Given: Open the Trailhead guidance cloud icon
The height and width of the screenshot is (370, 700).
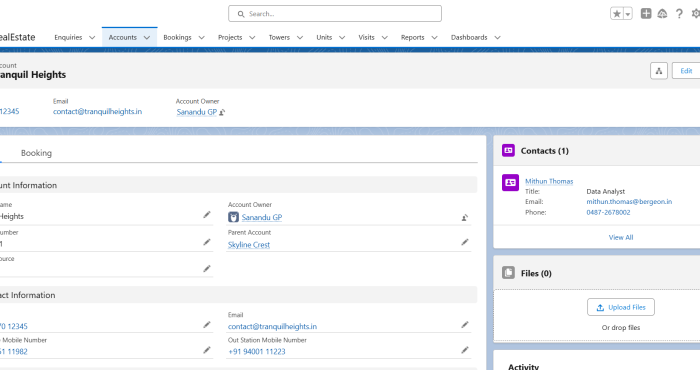Looking at the screenshot, I should 662,14.
